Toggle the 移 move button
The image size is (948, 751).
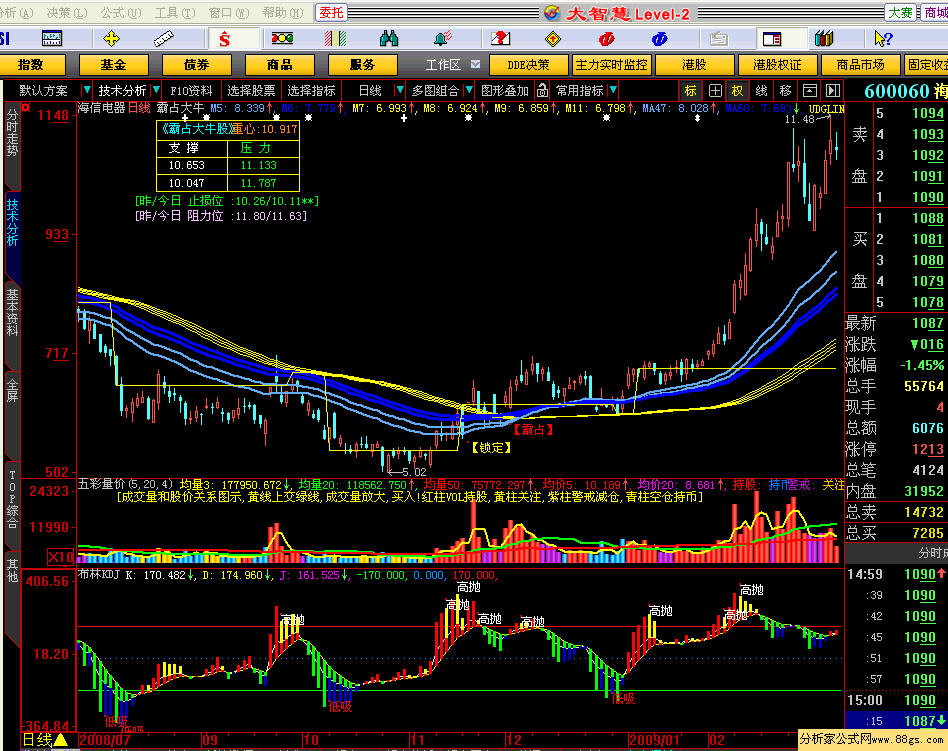pyautogui.click(x=785, y=91)
